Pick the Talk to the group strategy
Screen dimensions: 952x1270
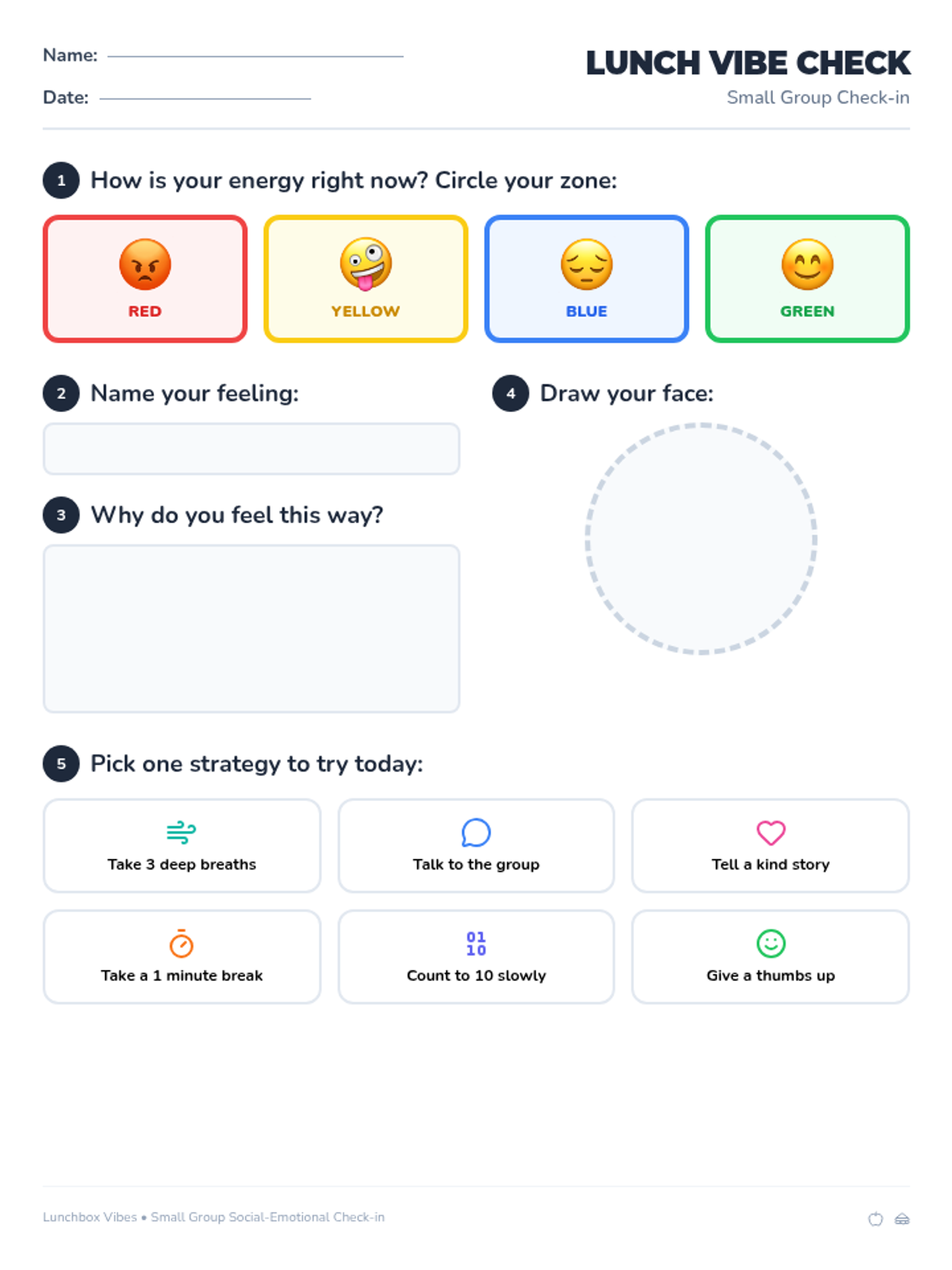pos(476,845)
